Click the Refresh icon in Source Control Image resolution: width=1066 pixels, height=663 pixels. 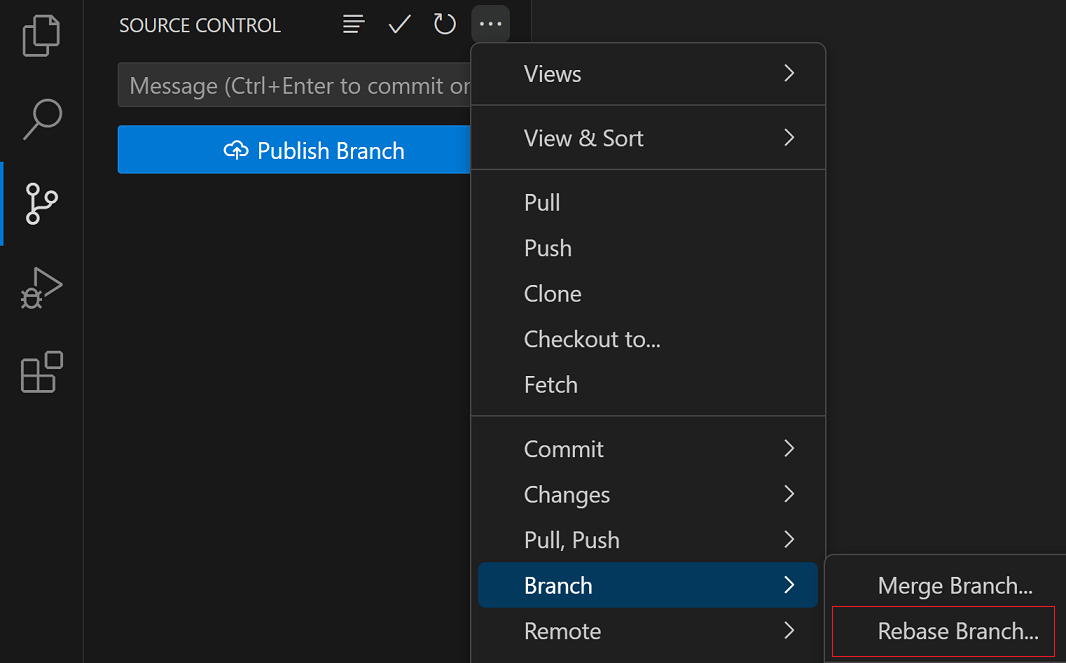click(445, 24)
